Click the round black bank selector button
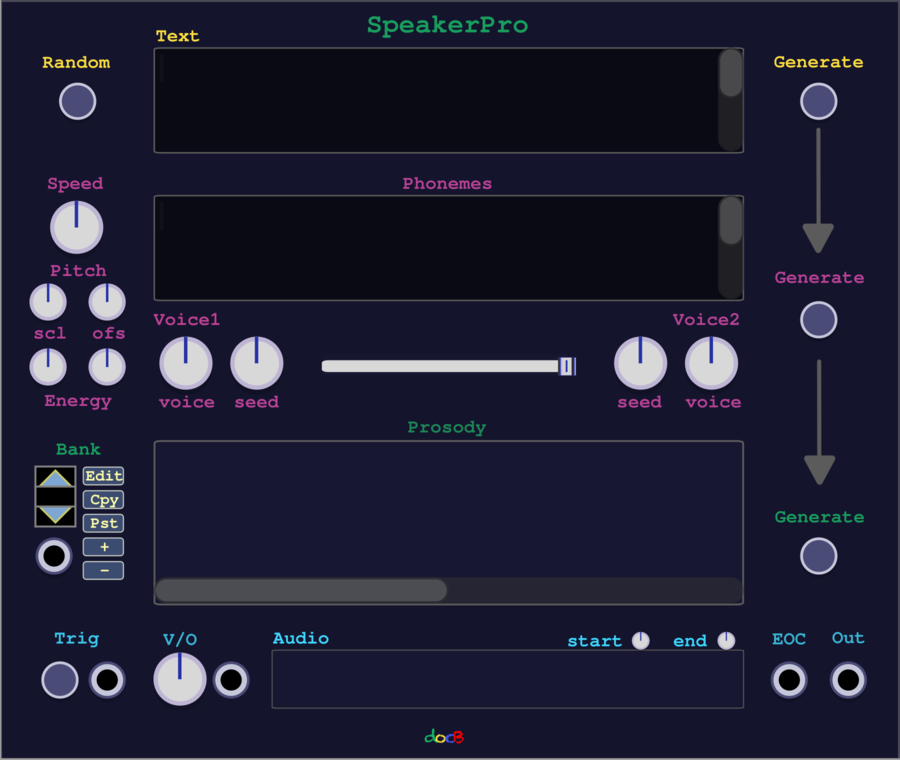900x760 pixels. pyautogui.click(x=54, y=555)
